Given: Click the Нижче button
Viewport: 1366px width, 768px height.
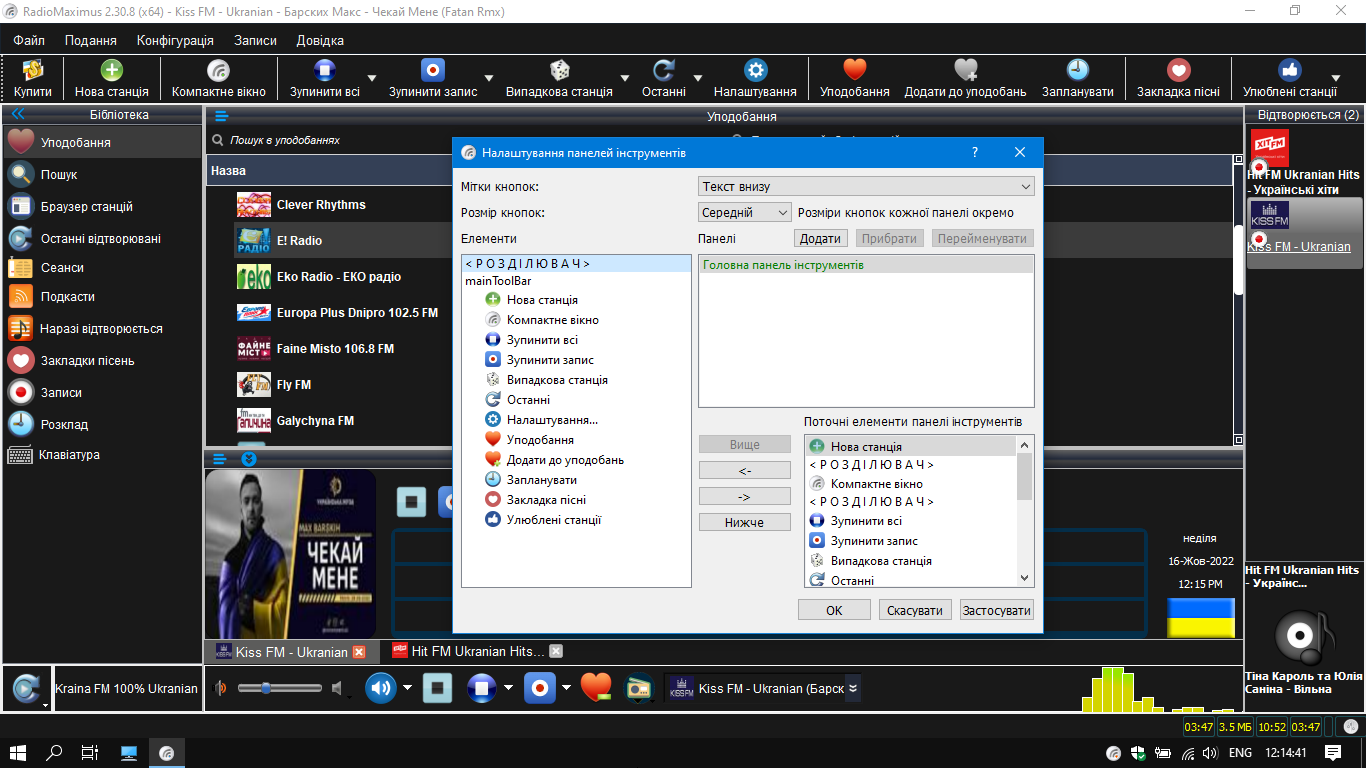Looking at the screenshot, I should click(x=745, y=522).
